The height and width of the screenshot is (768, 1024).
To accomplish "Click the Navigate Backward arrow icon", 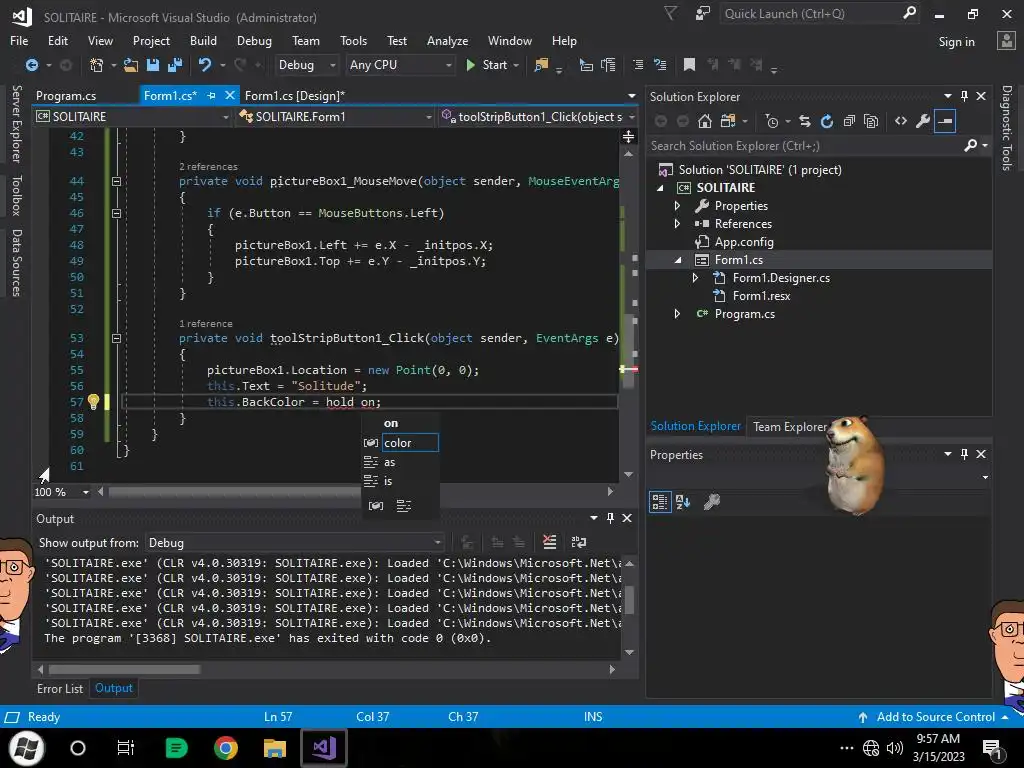I will click(x=31, y=65).
